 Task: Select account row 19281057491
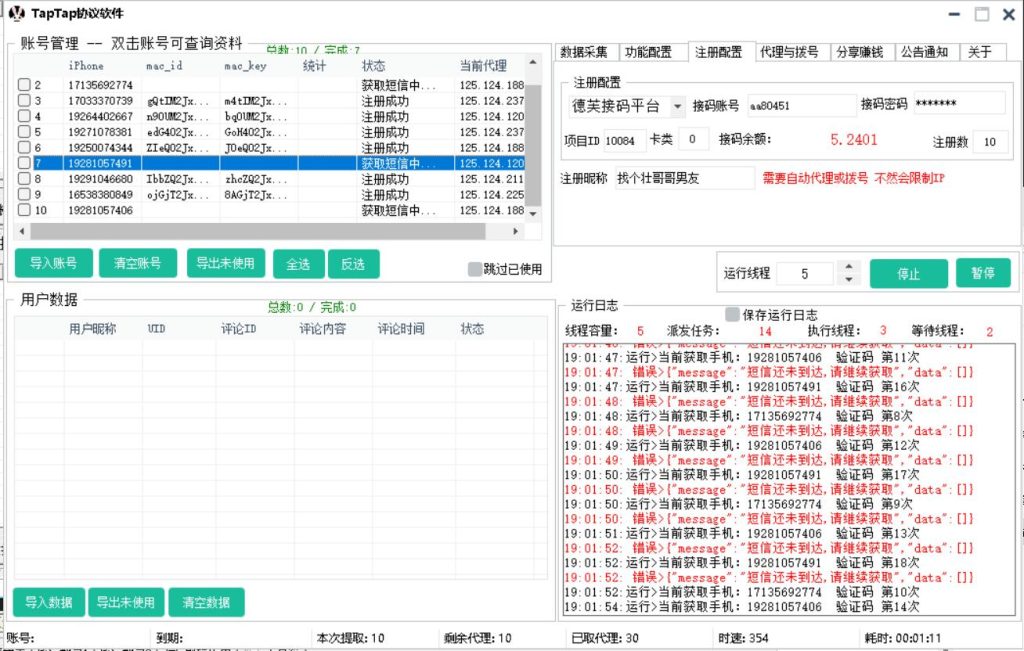[100, 163]
